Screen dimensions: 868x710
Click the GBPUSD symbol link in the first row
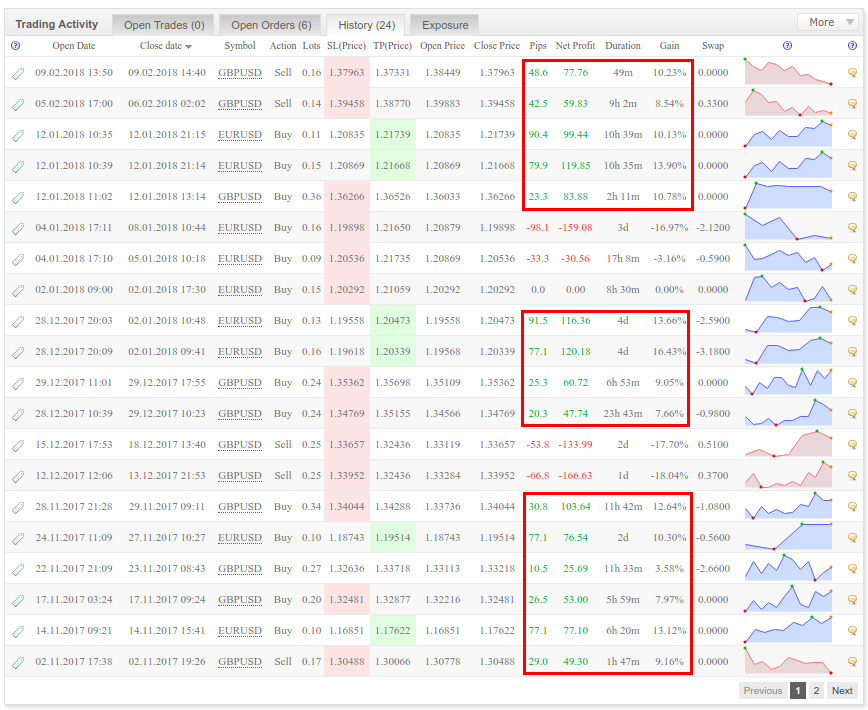click(239, 73)
